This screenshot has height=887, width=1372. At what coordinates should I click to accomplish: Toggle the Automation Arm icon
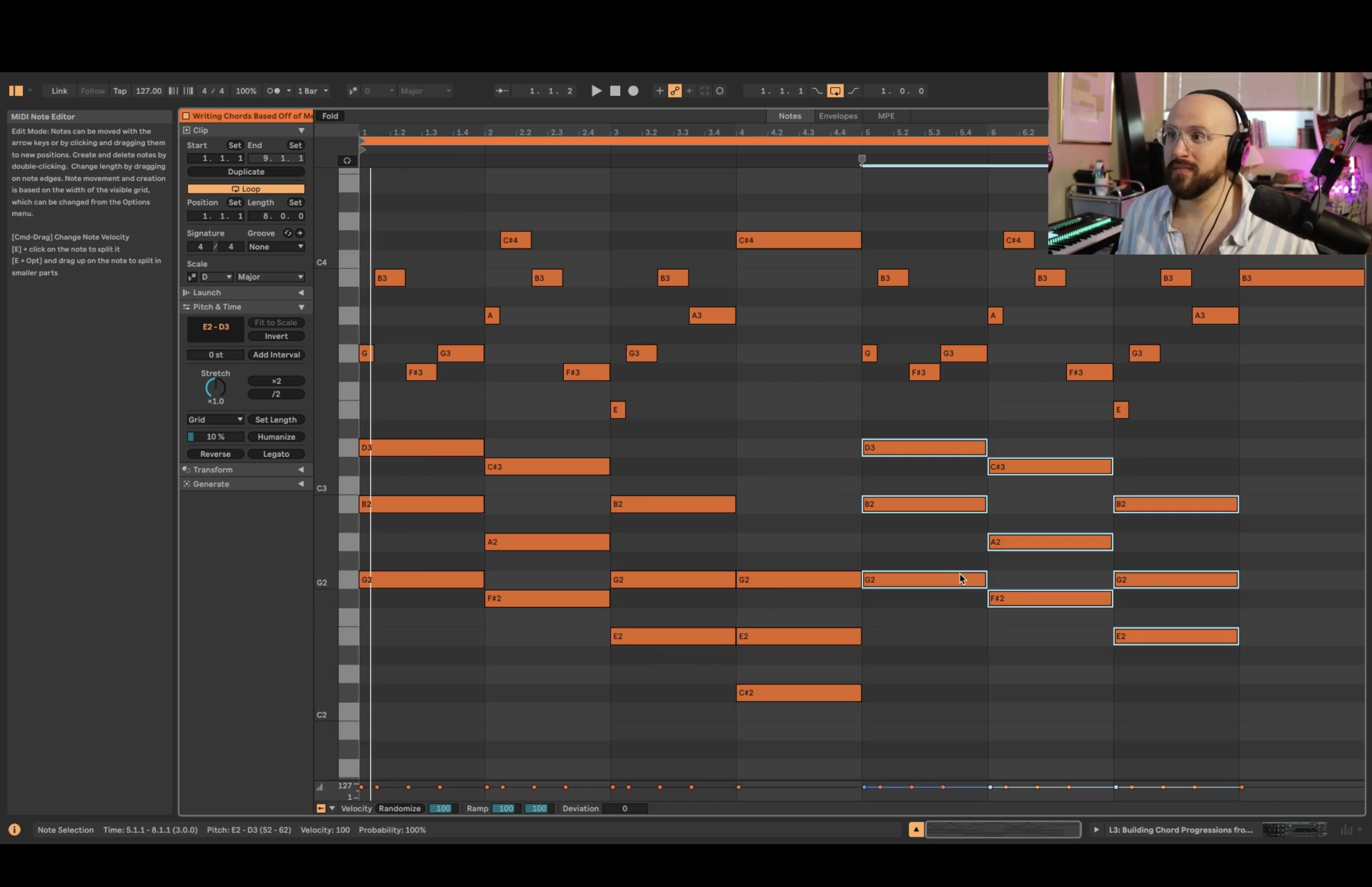tap(675, 91)
